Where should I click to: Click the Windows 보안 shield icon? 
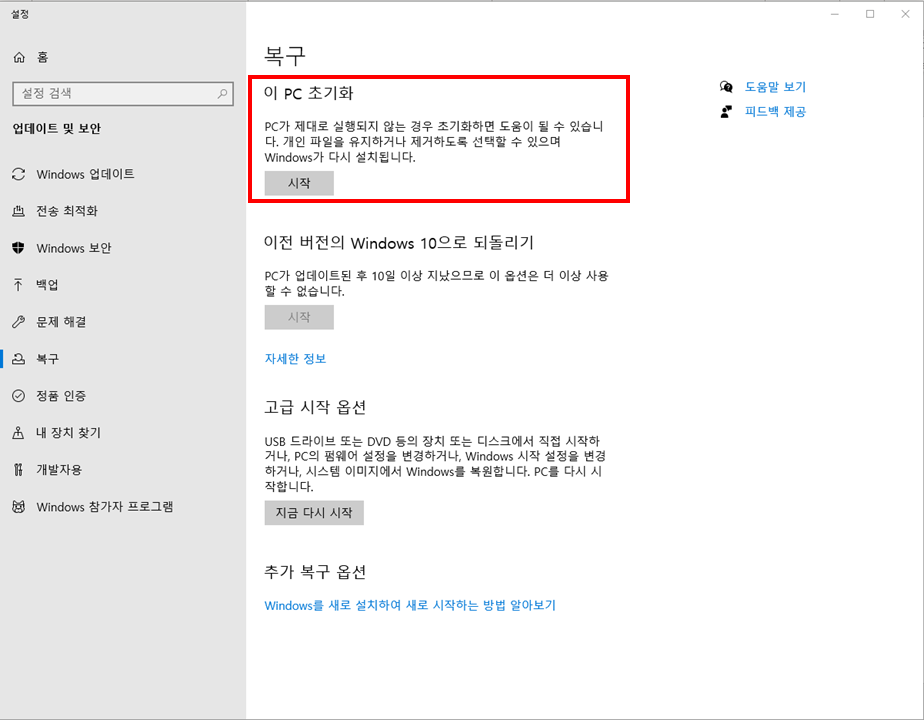tap(19, 248)
